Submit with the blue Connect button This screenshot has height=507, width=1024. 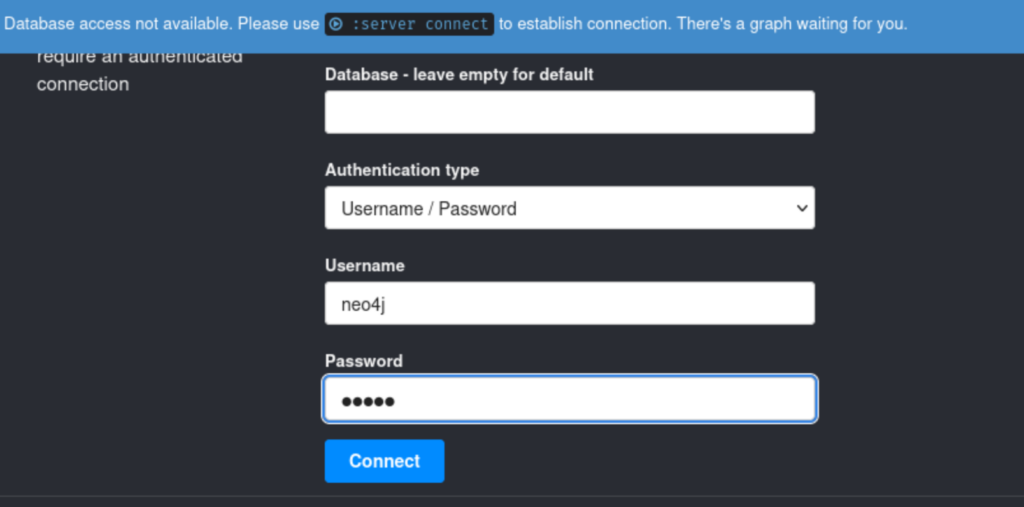[x=385, y=461]
